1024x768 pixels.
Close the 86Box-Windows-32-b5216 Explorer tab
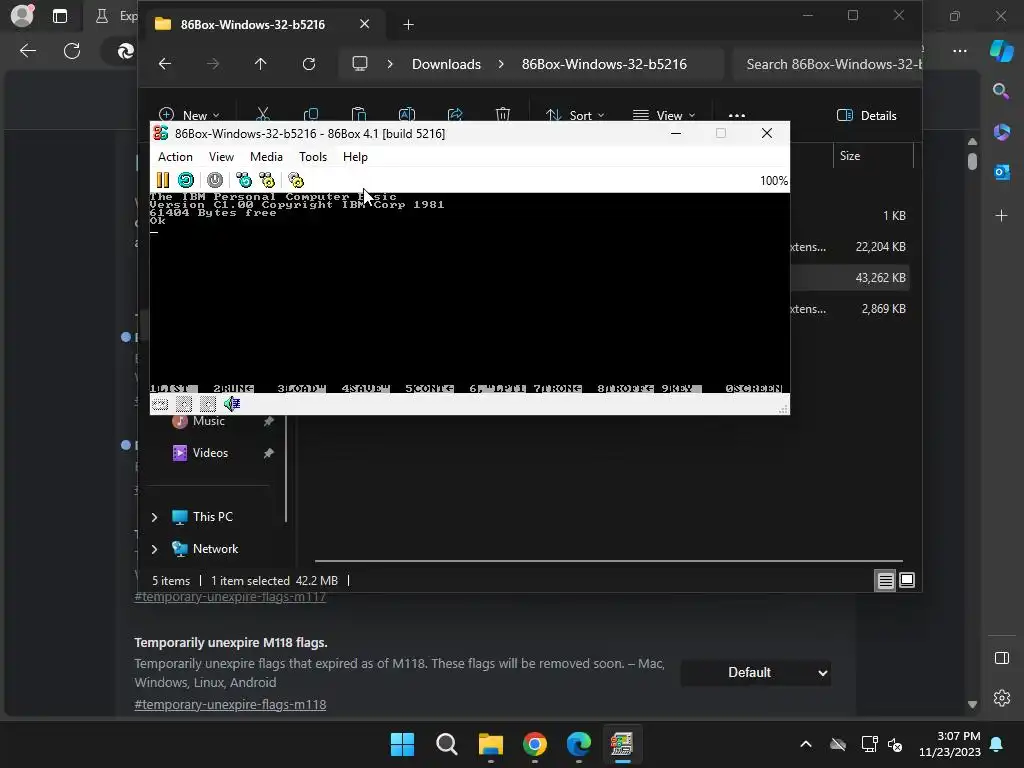click(364, 24)
